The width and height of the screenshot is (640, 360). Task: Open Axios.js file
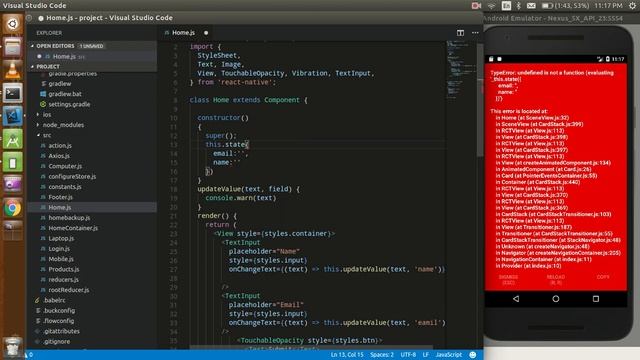(59, 156)
